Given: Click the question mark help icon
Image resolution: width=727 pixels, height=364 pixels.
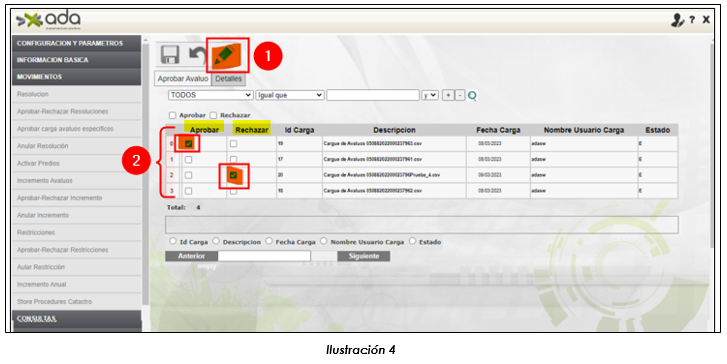Looking at the screenshot, I should 692,20.
